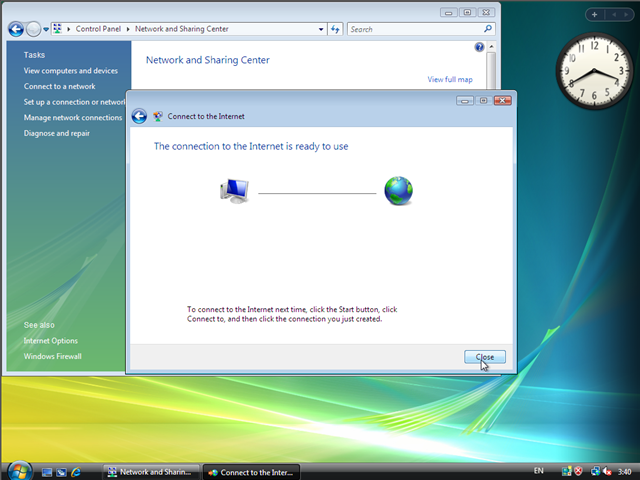The height and width of the screenshot is (480, 640).
Task: Click the network status tray icon
Action: pyautogui.click(x=596, y=471)
